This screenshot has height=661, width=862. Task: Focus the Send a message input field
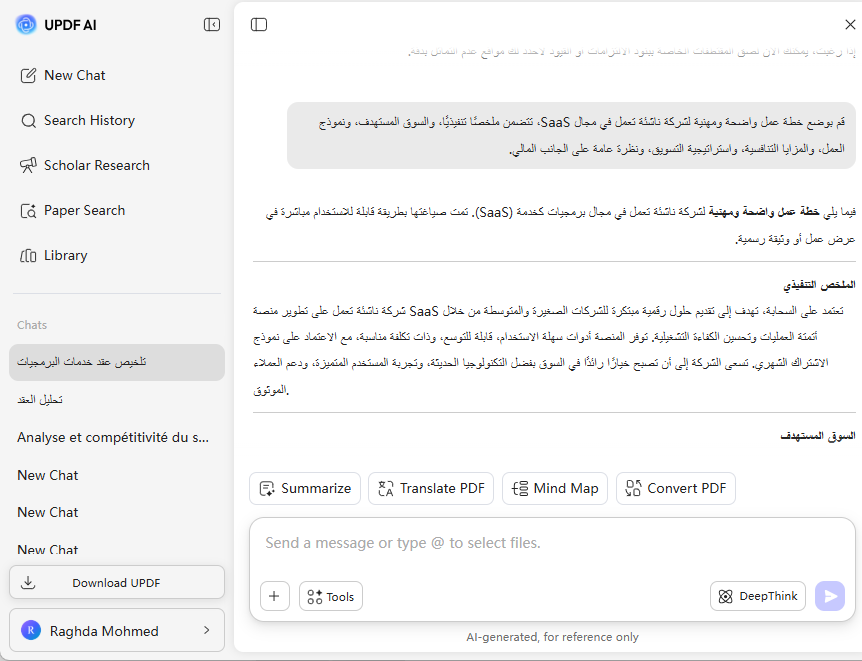coord(552,543)
